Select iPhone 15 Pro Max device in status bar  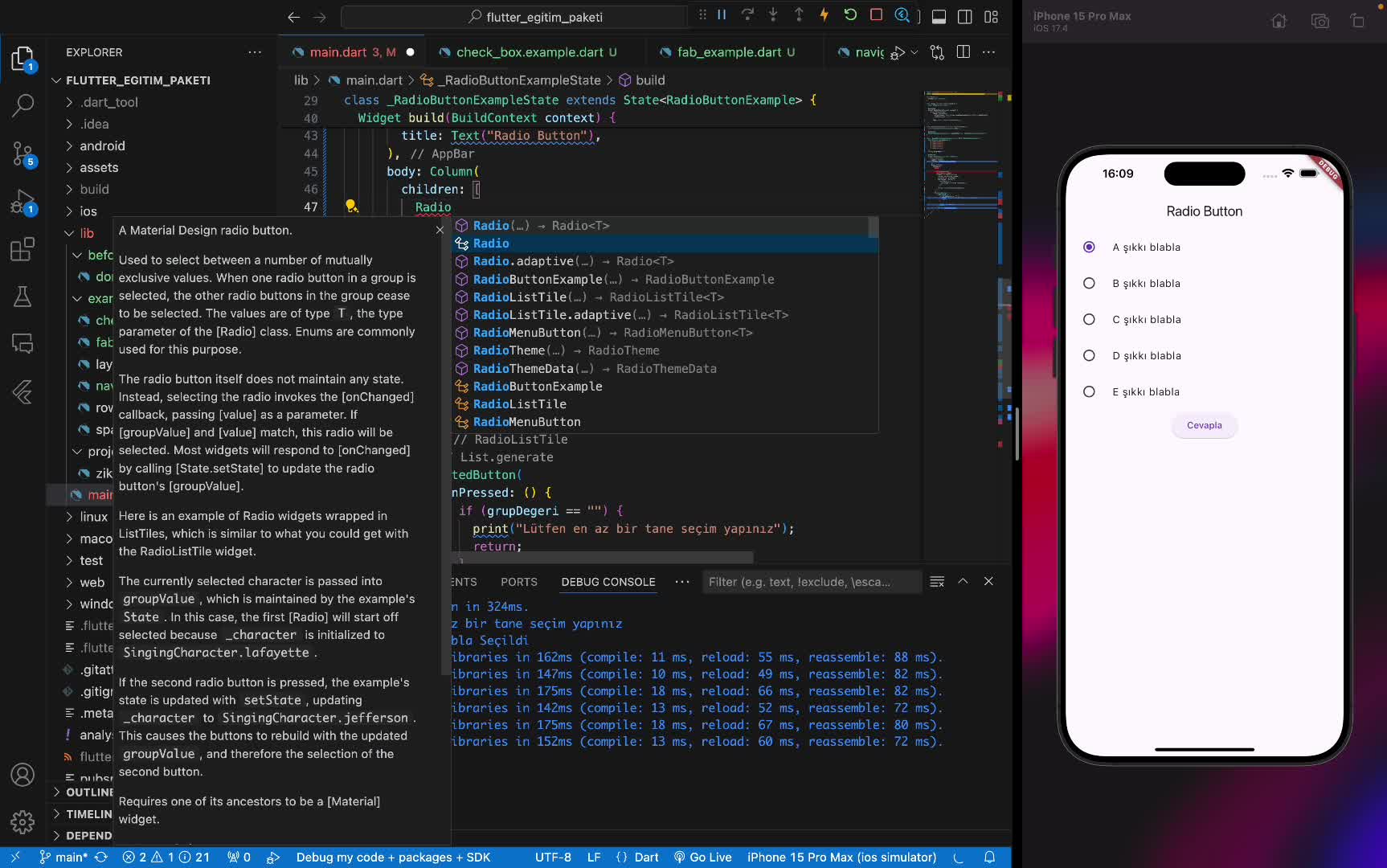[x=841, y=857]
